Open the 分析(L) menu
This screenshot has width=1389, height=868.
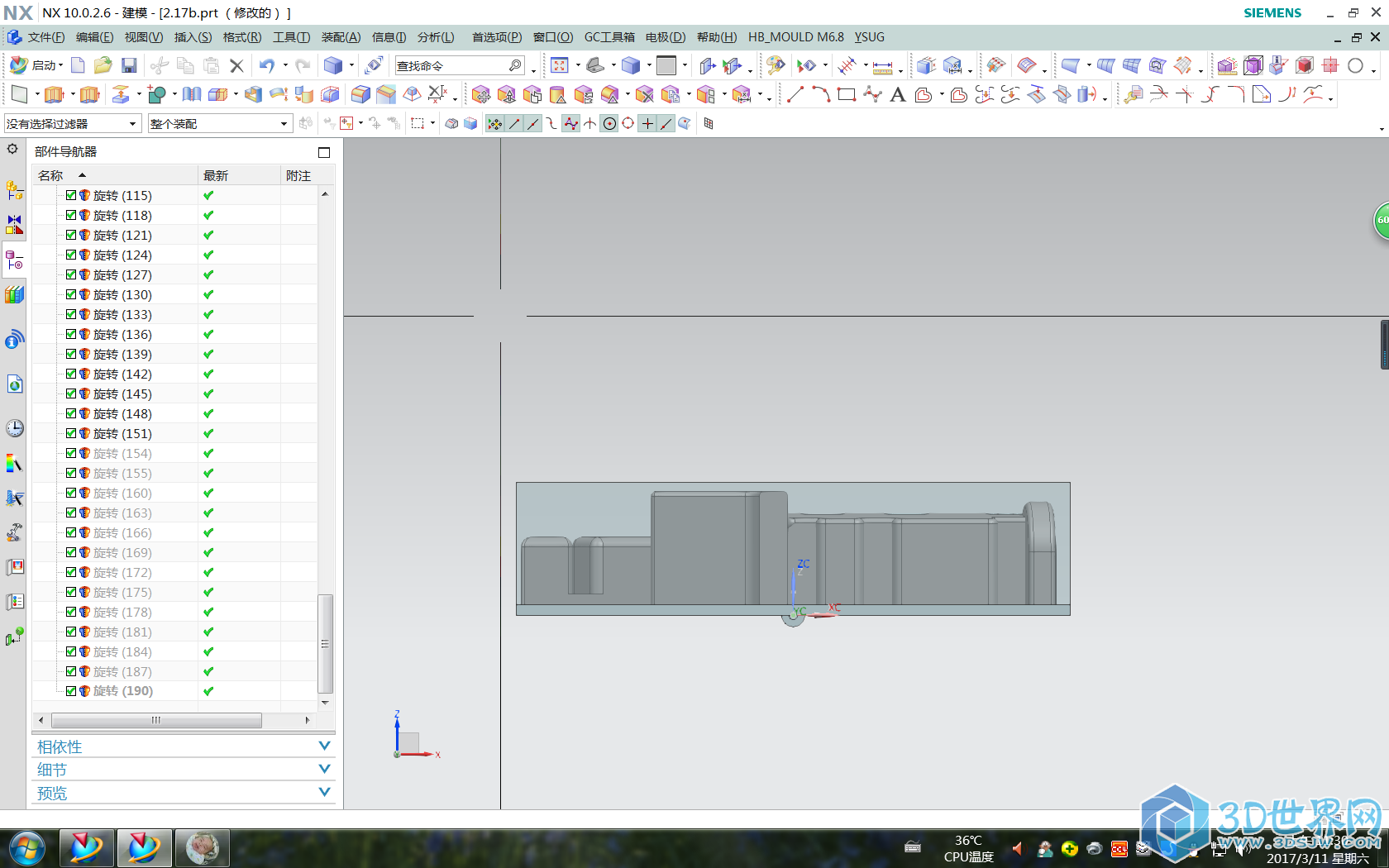(436, 37)
